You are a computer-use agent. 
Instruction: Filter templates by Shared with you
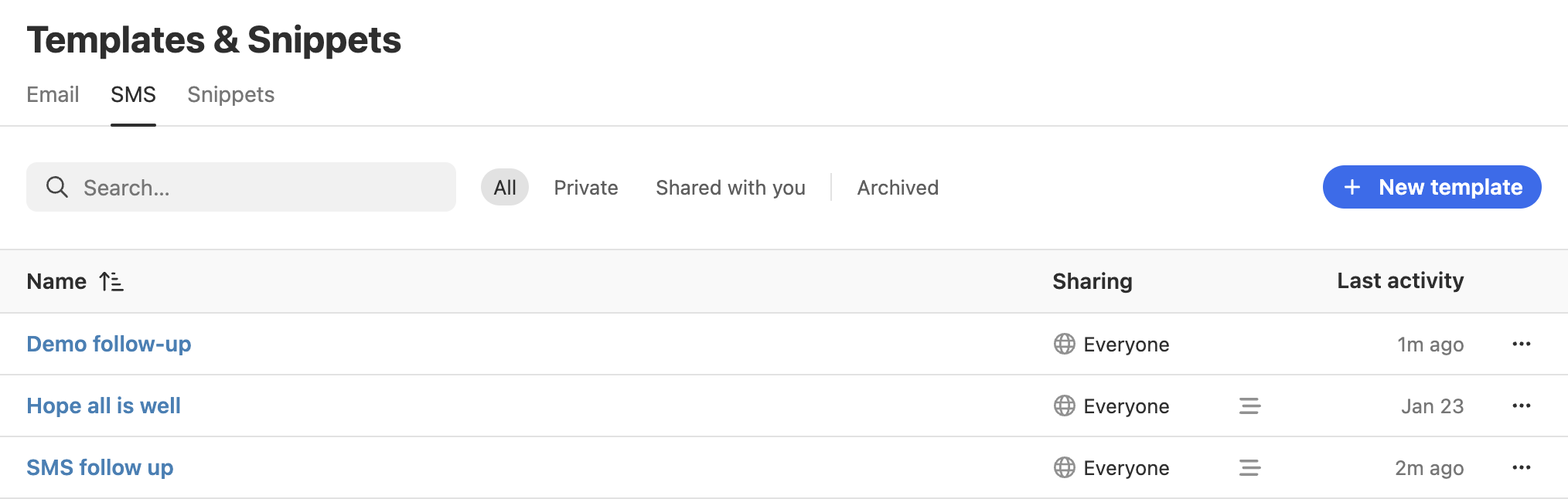pyautogui.click(x=731, y=188)
